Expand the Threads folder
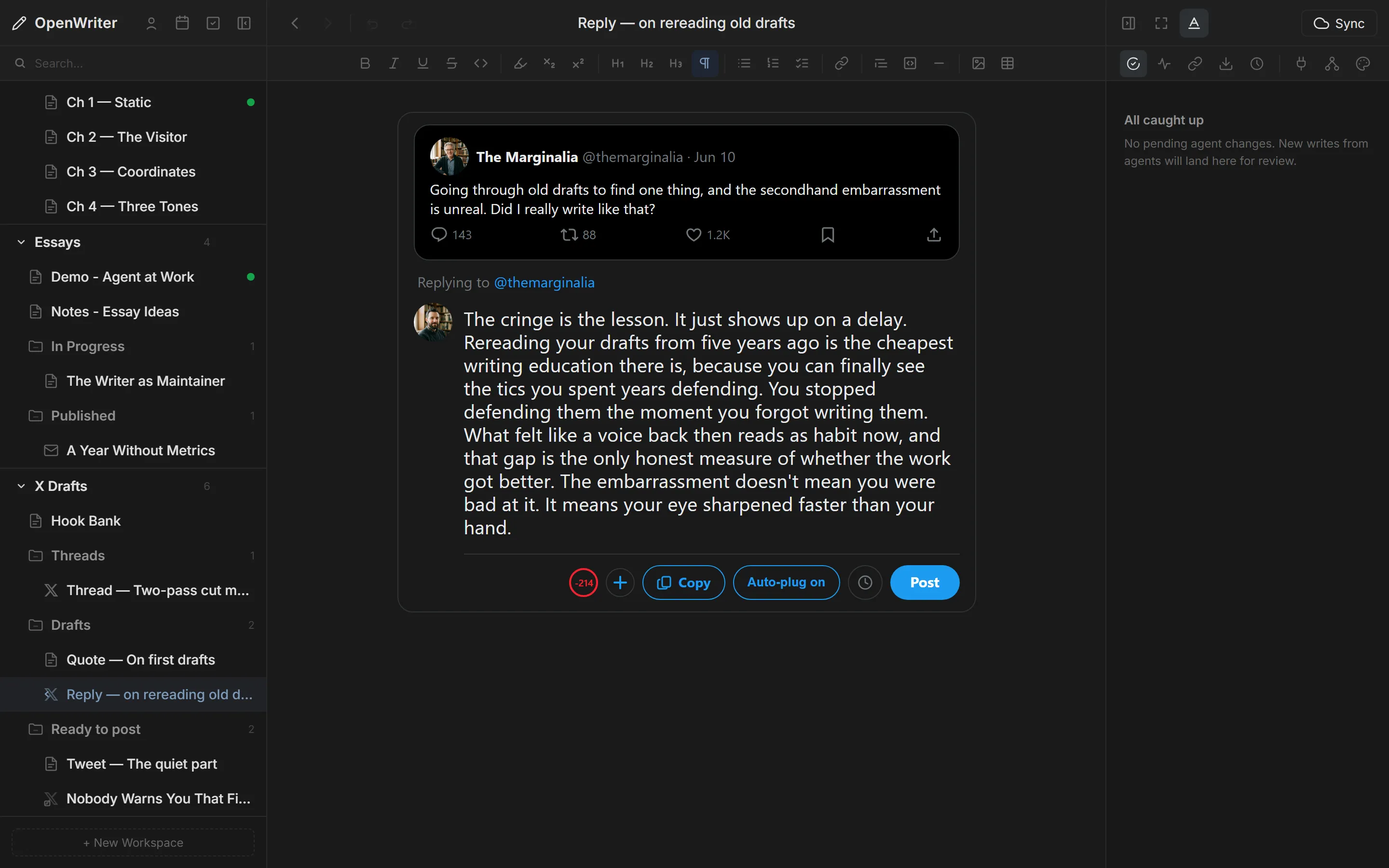The height and width of the screenshot is (868, 1389). tap(133, 556)
